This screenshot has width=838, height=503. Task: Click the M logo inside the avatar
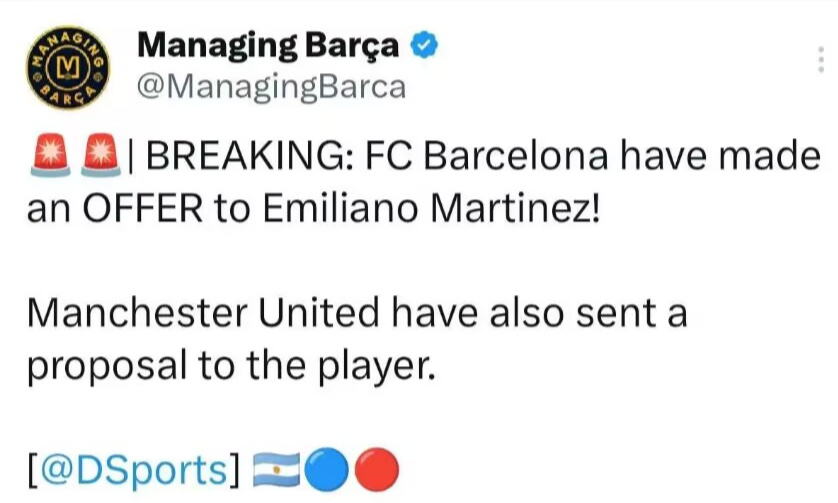coord(68,67)
